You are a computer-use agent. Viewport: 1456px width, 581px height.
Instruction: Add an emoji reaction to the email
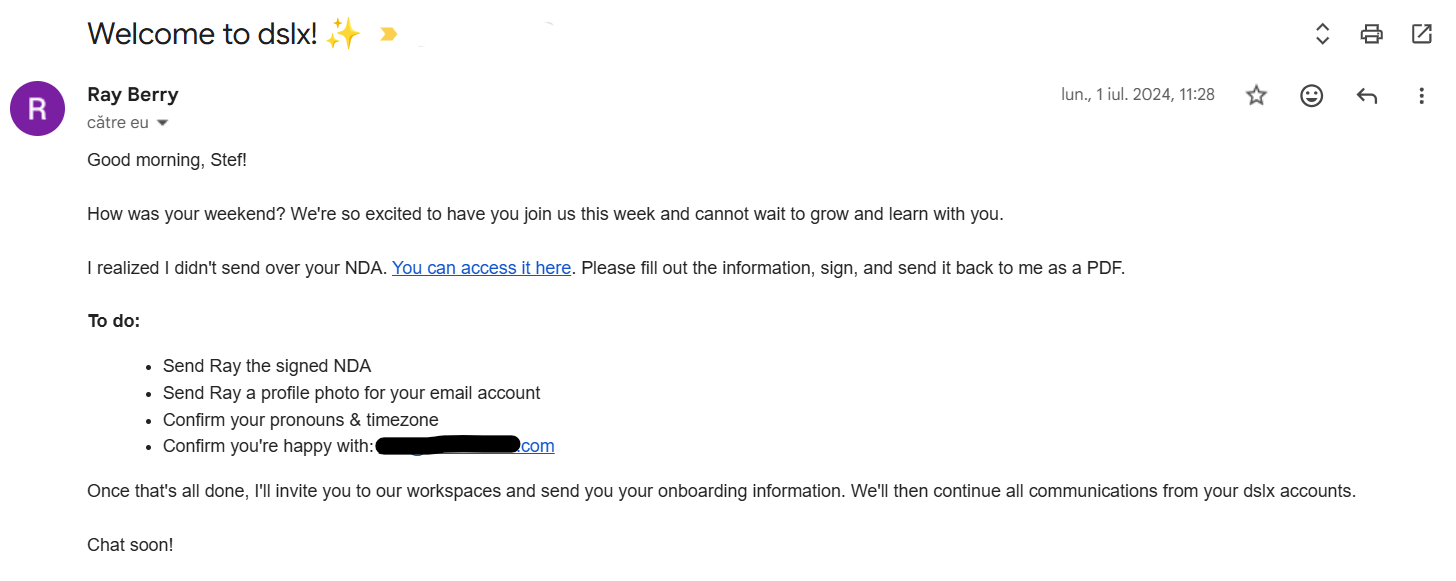click(x=1311, y=95)
